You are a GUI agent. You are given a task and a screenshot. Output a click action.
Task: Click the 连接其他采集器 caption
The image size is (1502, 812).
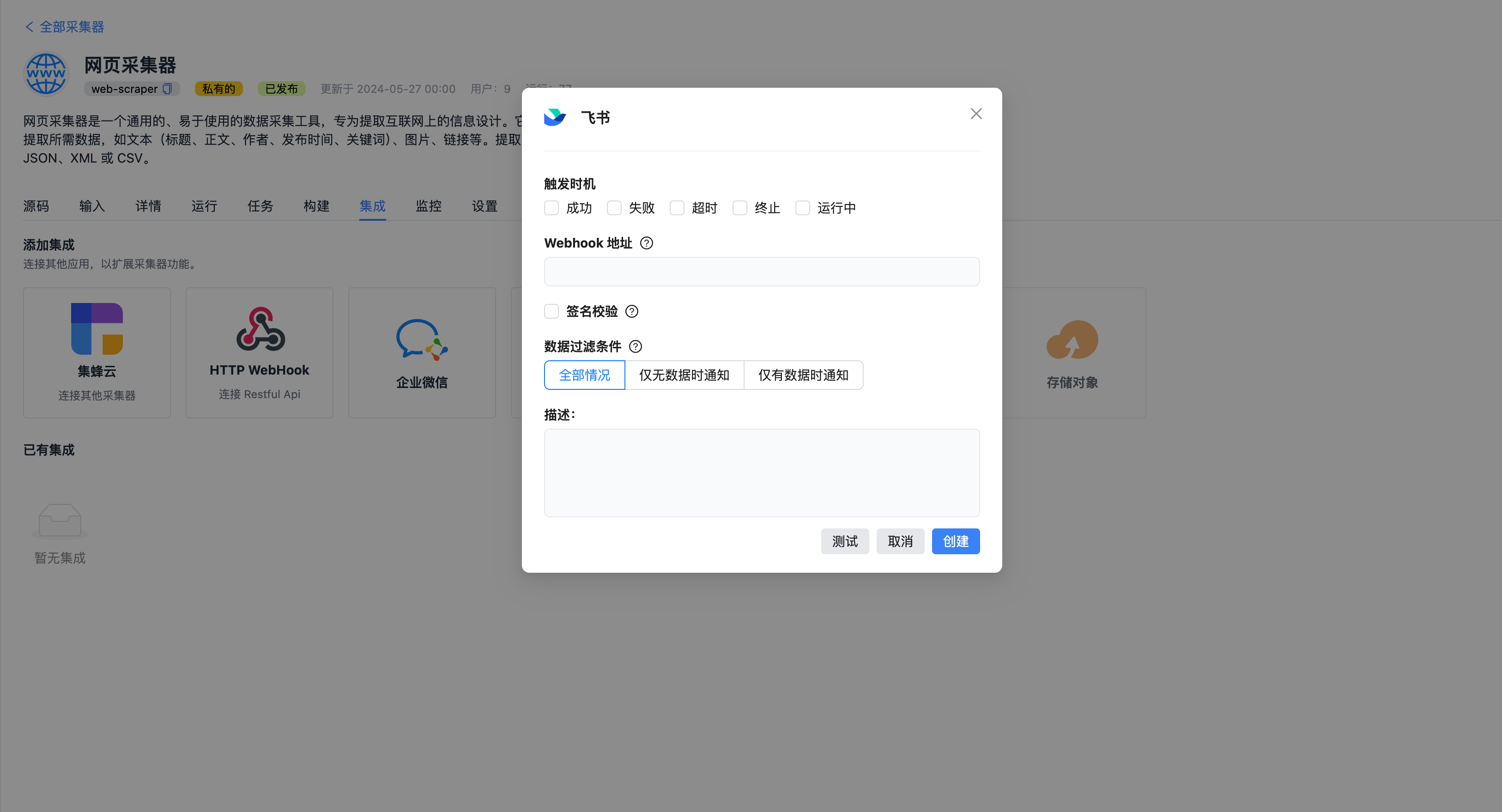pyautogui.click(x=97, y=395)
